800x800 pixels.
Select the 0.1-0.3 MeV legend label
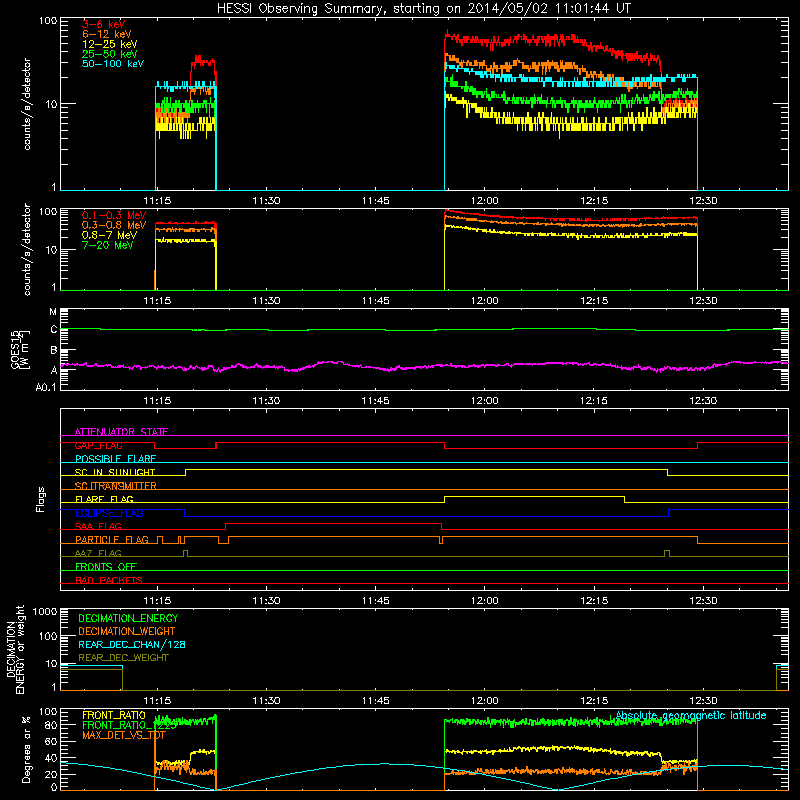tap(114, 215)
